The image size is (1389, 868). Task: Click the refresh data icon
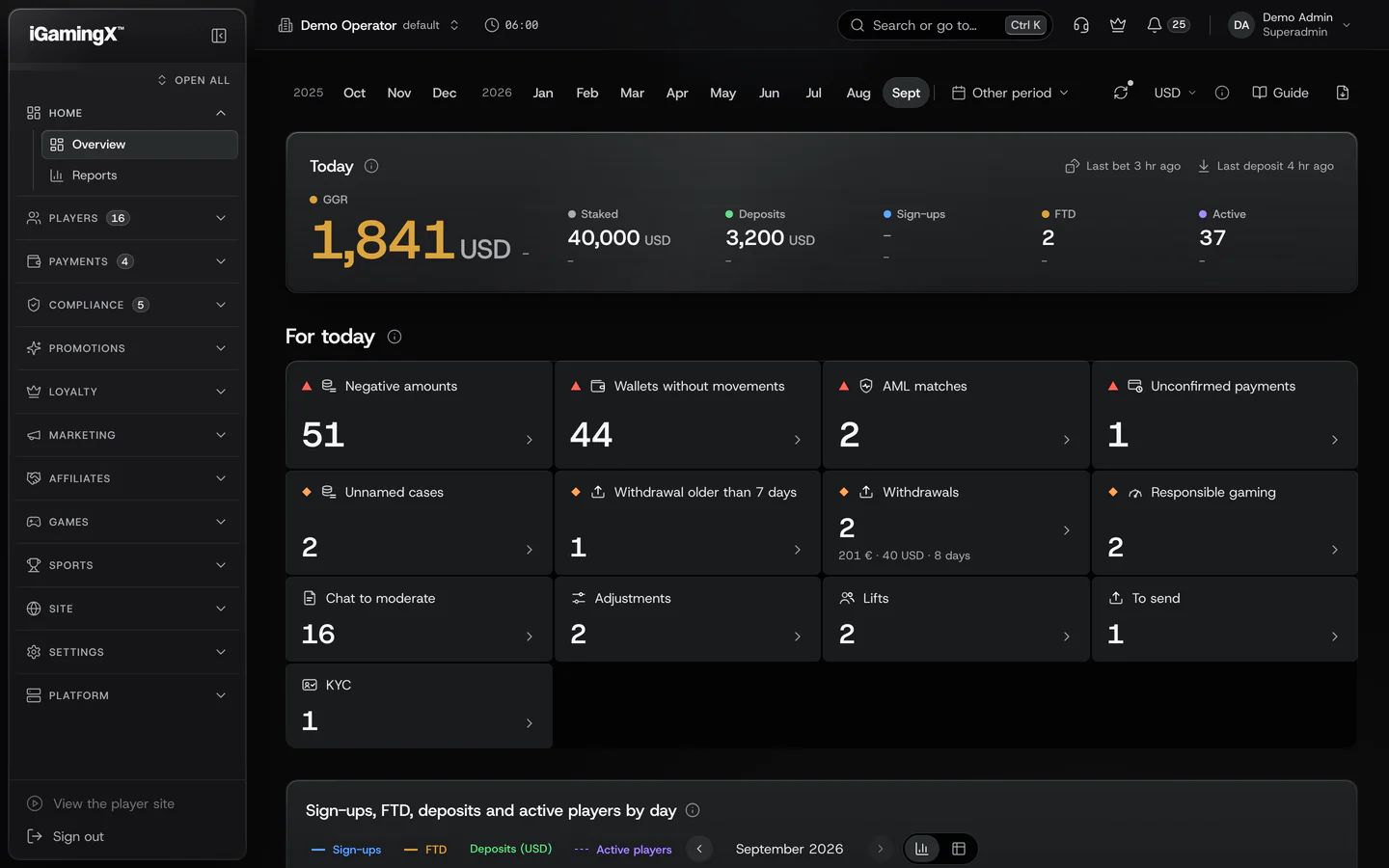[x=1121, y=93]
